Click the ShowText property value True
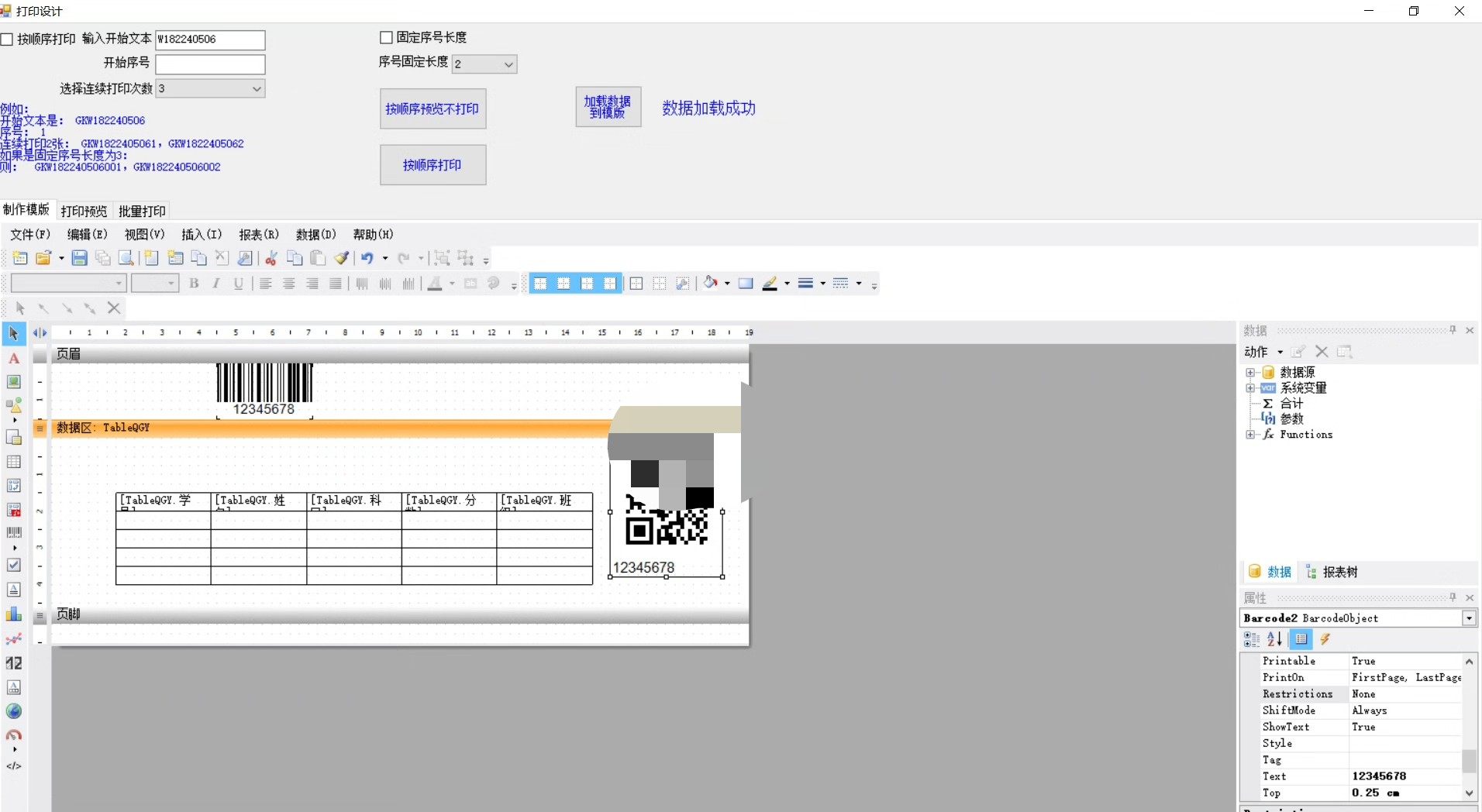 pyautogui.click(x=1405, y=727)
